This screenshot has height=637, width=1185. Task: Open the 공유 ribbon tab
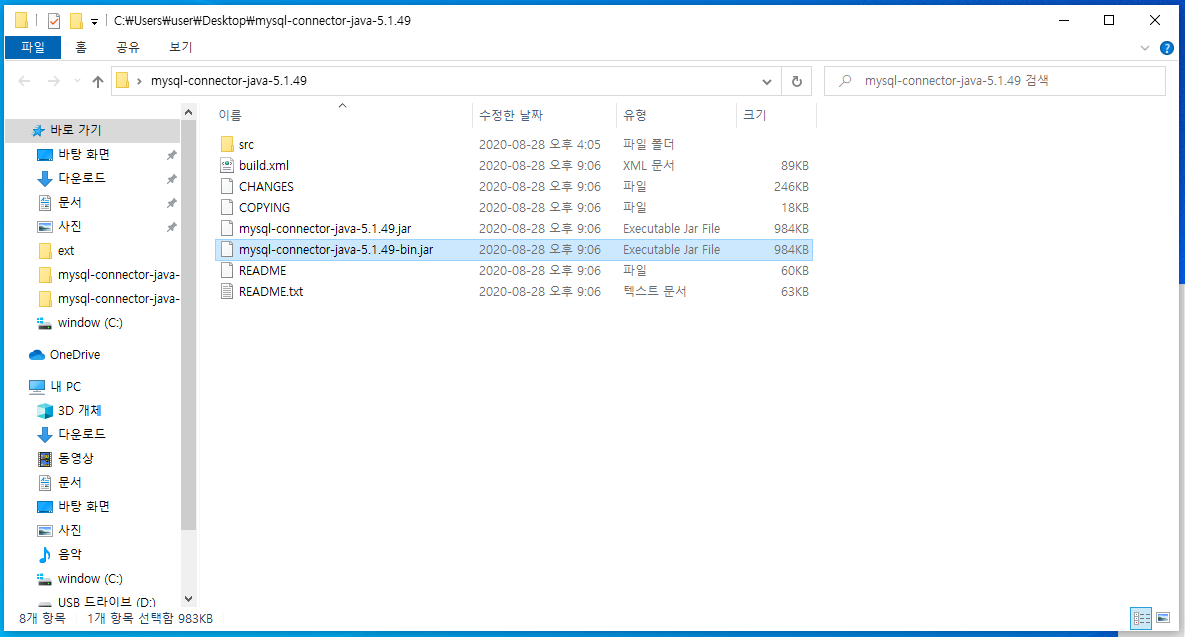pos(128,48)
